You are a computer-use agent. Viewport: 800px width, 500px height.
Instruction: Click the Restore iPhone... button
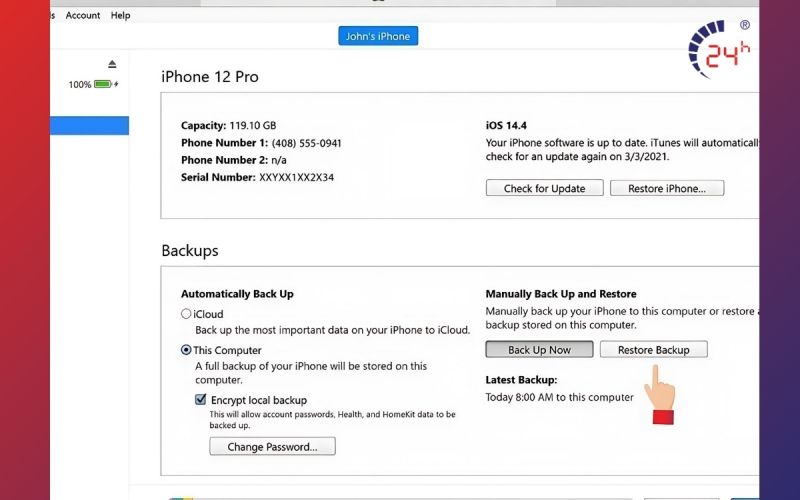pyautogui.click(x=667, y=188)
